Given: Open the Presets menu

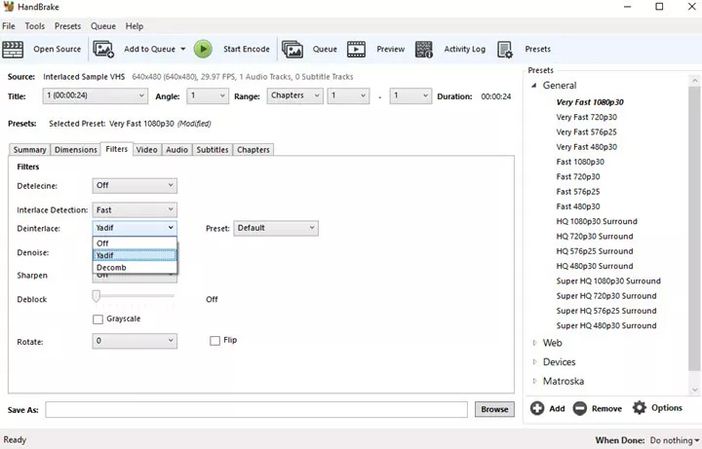Looking at the screenshot, I should click(x=68, y=26).
